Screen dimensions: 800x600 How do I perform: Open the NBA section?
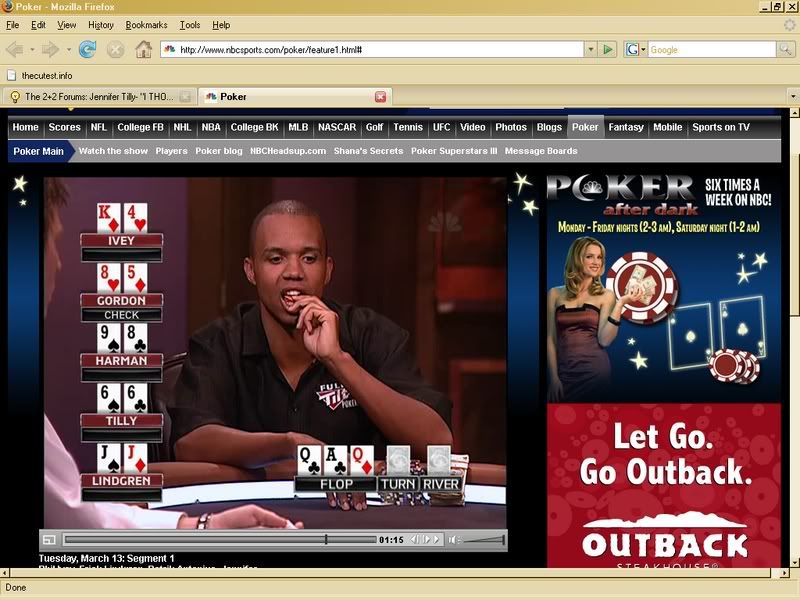click(x=211, y=127)
